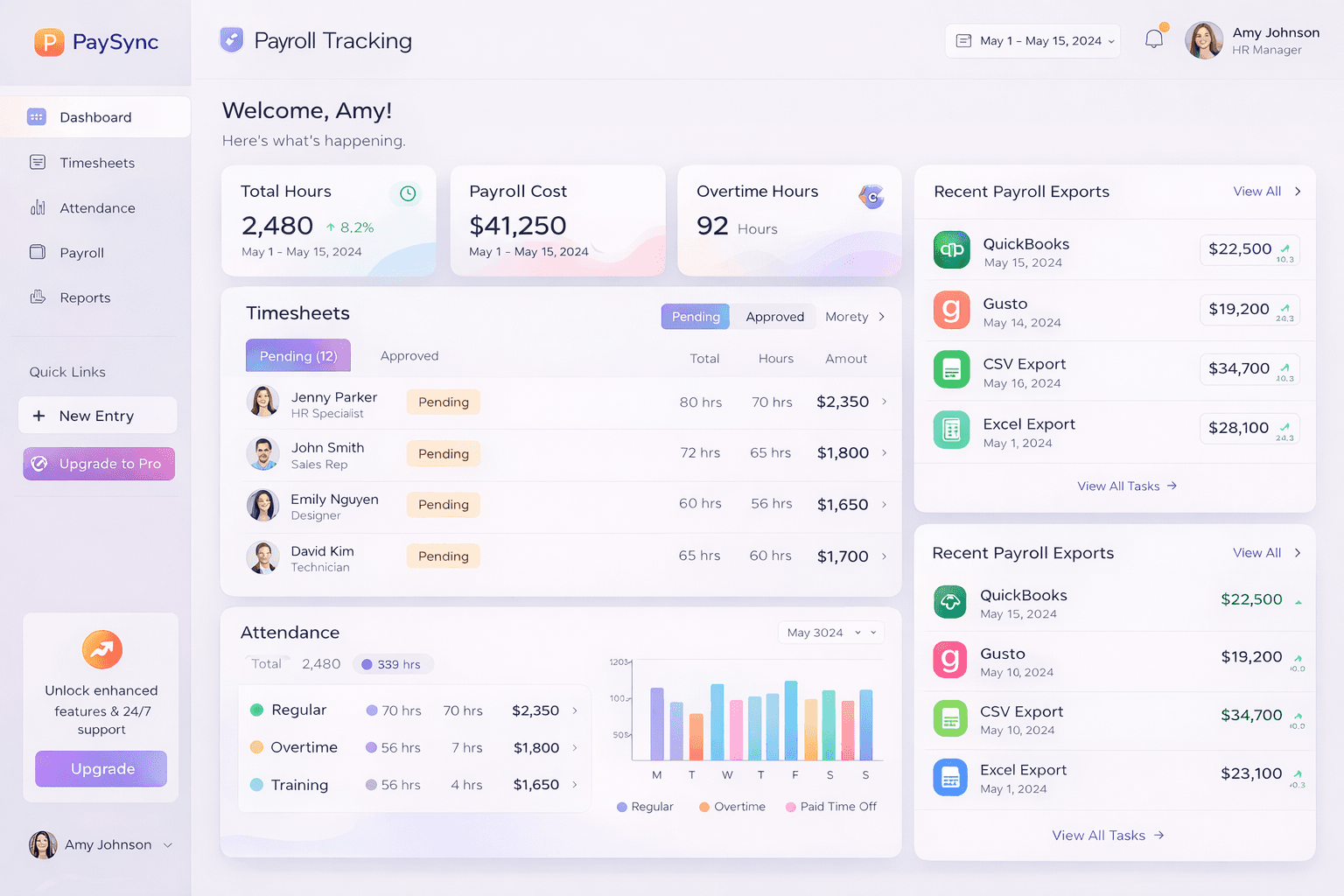
Task: Click the Payroll icon in sidebar
Action: 37,252
